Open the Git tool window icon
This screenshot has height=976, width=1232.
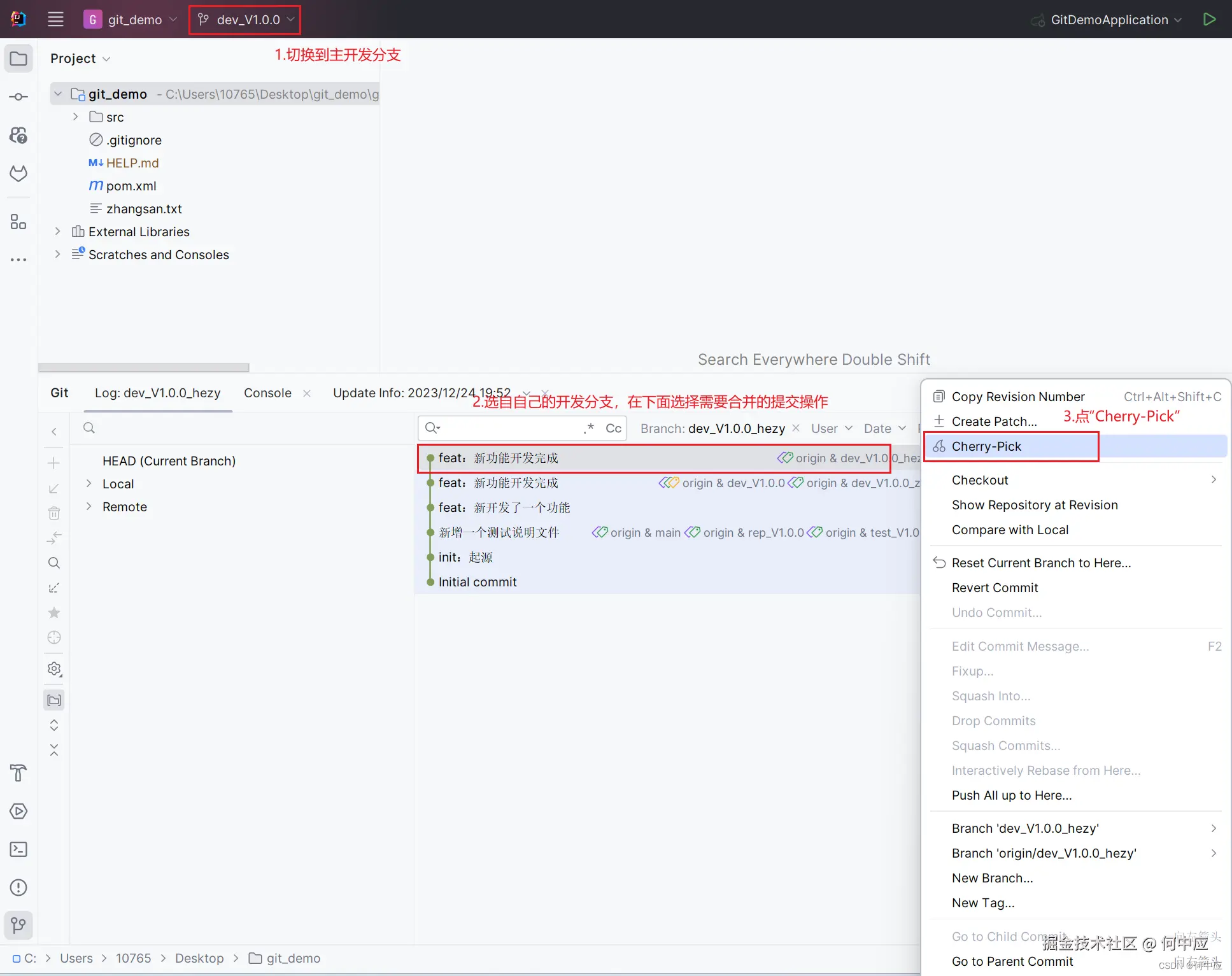(18, 924)
